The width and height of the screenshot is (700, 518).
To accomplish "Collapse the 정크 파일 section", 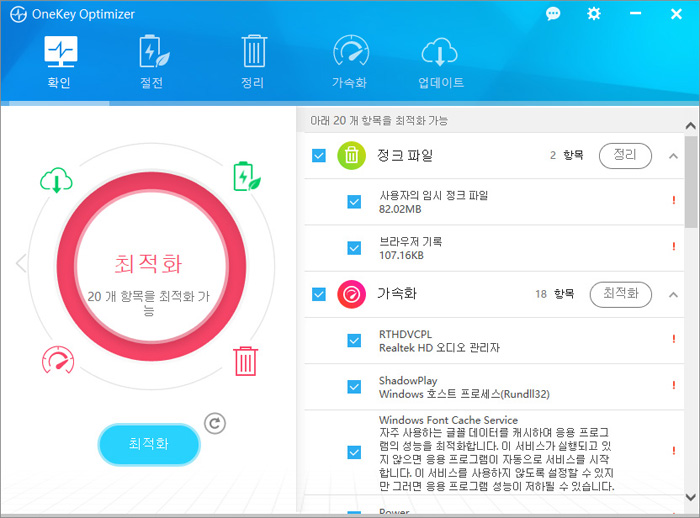I will click(673, 156).
